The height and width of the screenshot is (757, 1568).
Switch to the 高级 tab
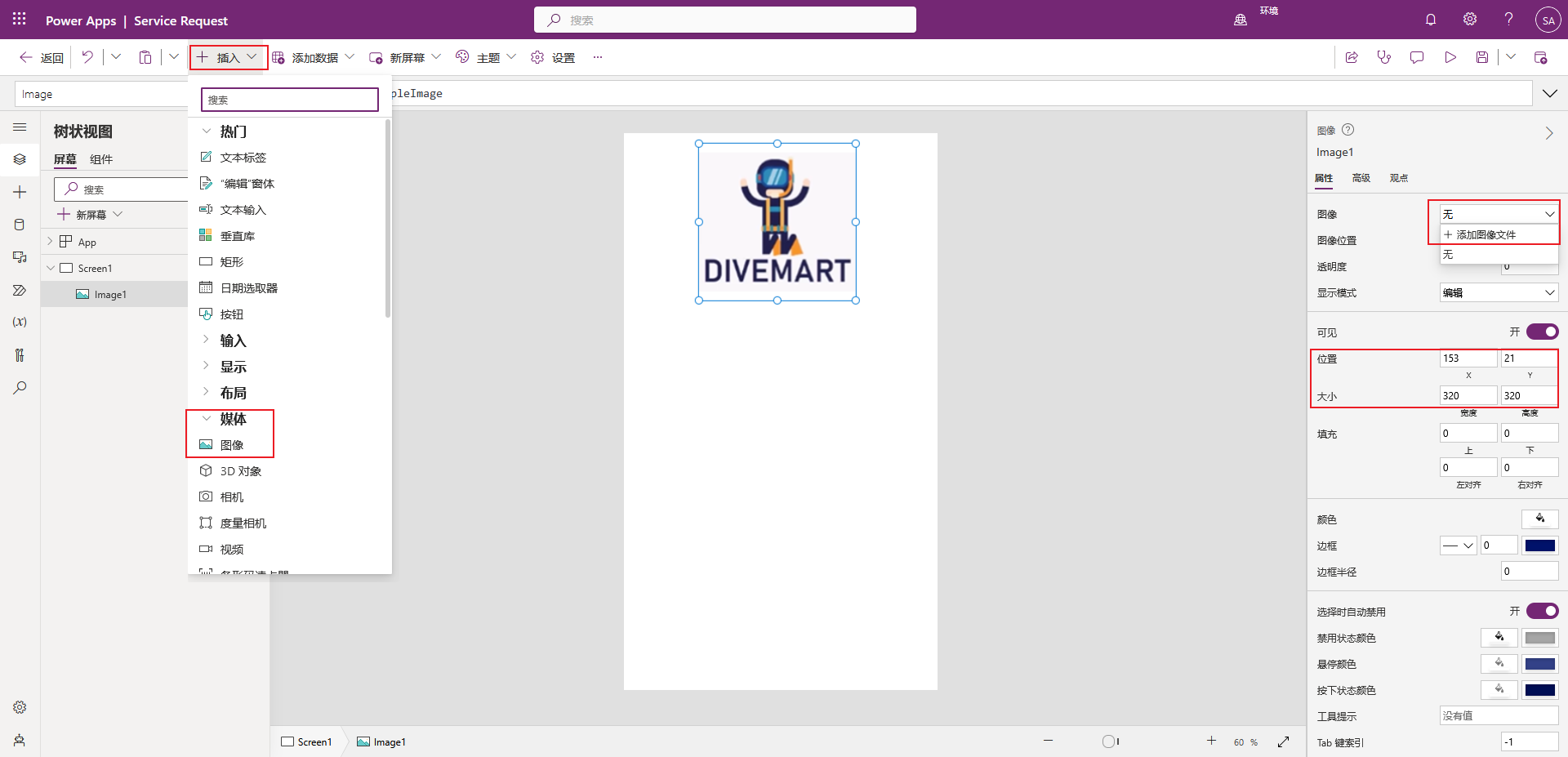pos(1361,178)
